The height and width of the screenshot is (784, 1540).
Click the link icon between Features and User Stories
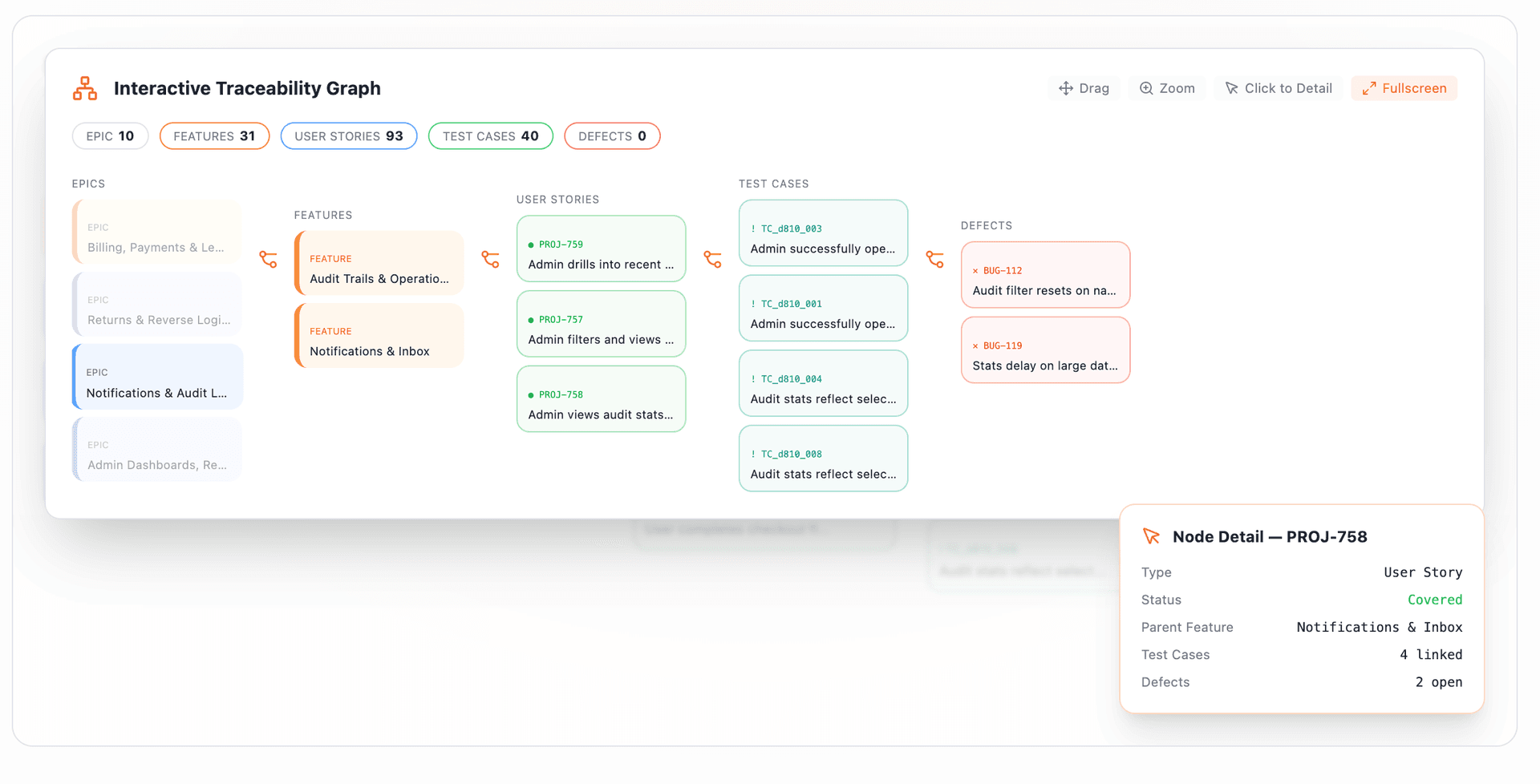[491, 259]
